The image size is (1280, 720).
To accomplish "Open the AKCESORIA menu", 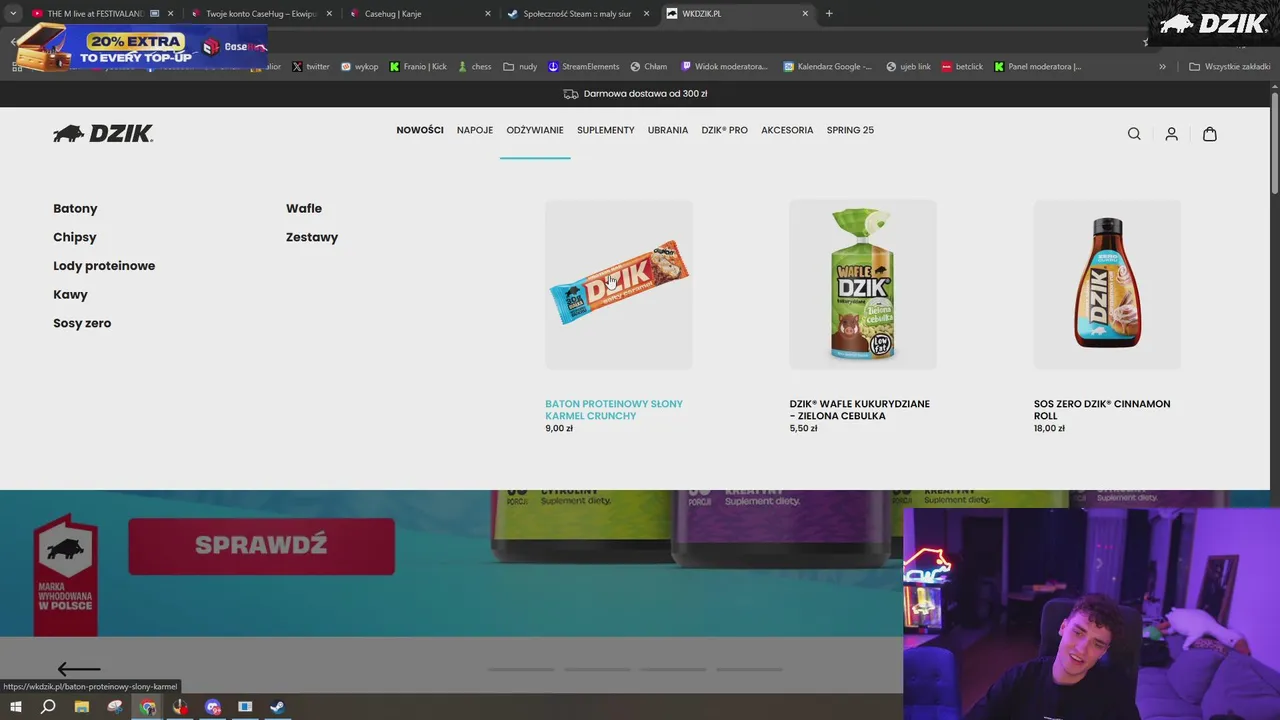I will (787, 130).
